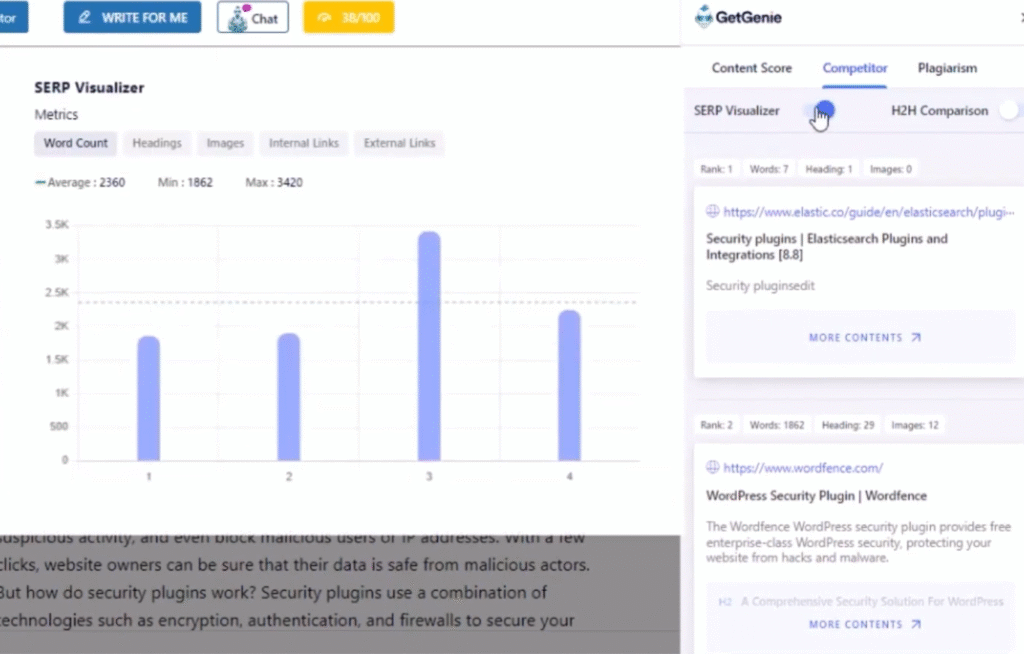Viewport: 1024px width, 654px height.
Task: Click the 'Rank: 1' badge
Action: [x=716, y=169]
